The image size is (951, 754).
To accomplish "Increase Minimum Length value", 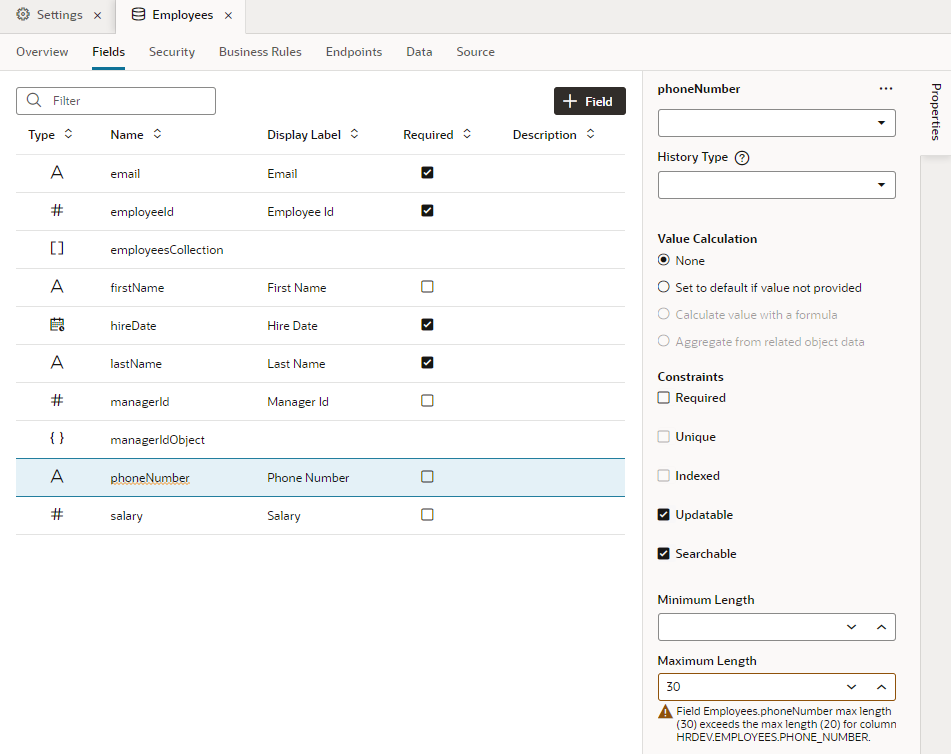I will 881,627.
